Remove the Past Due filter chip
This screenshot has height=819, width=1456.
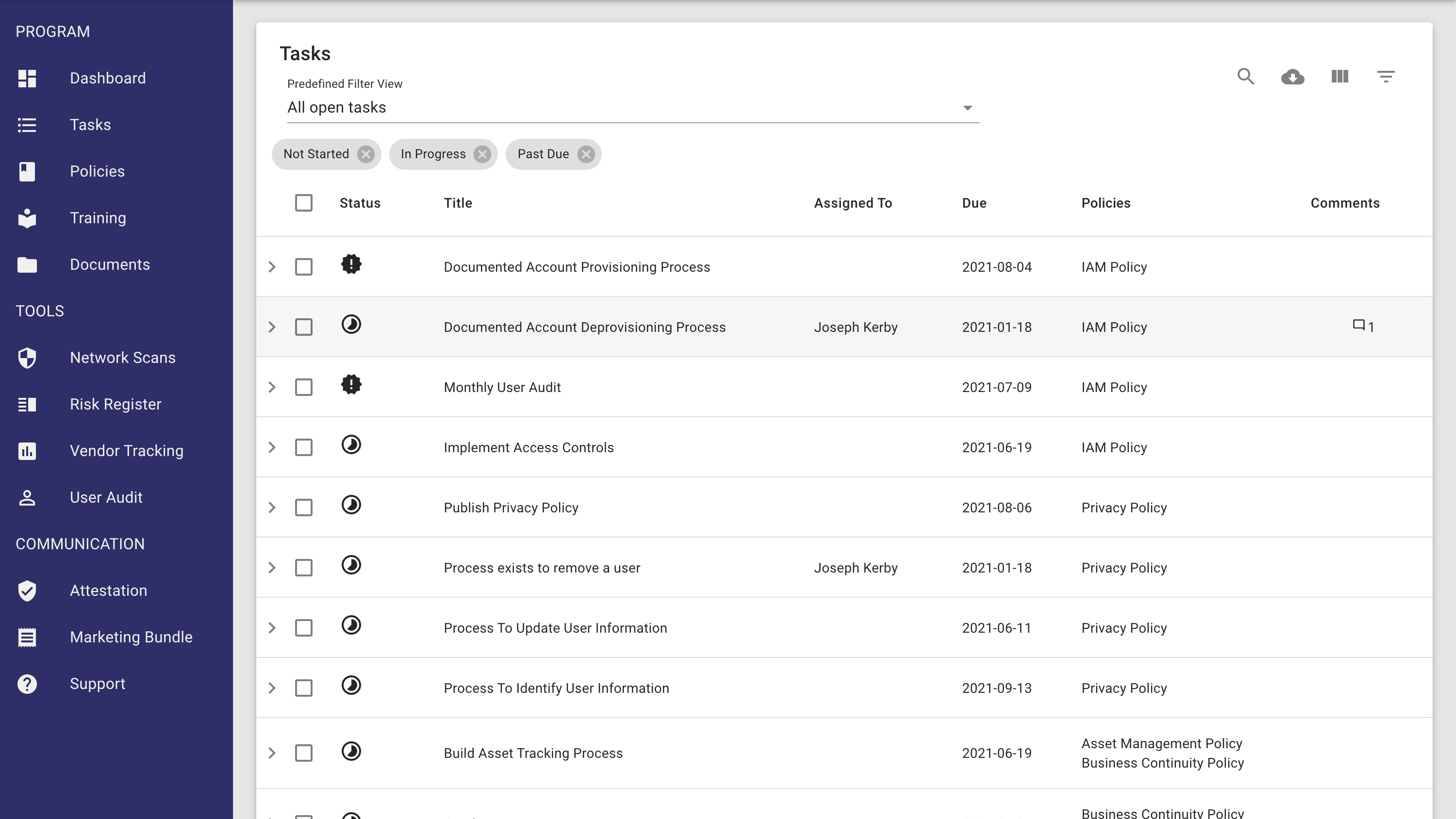click(586, 154)
